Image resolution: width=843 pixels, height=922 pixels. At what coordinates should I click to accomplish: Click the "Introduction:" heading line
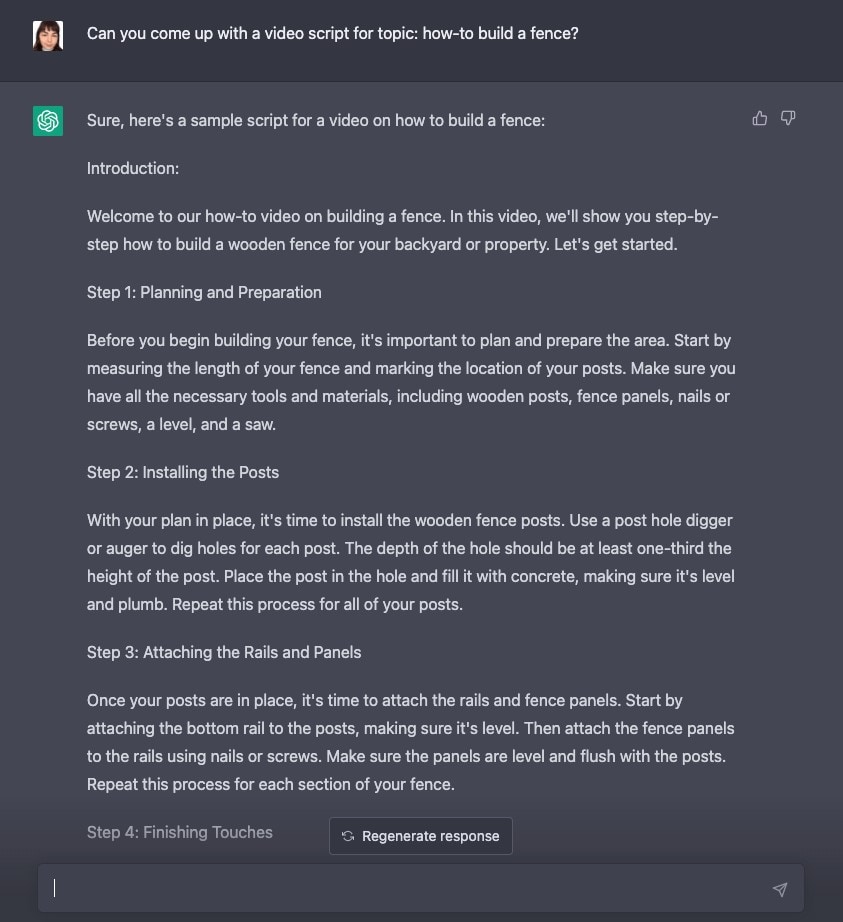click(x=133, y=168)
